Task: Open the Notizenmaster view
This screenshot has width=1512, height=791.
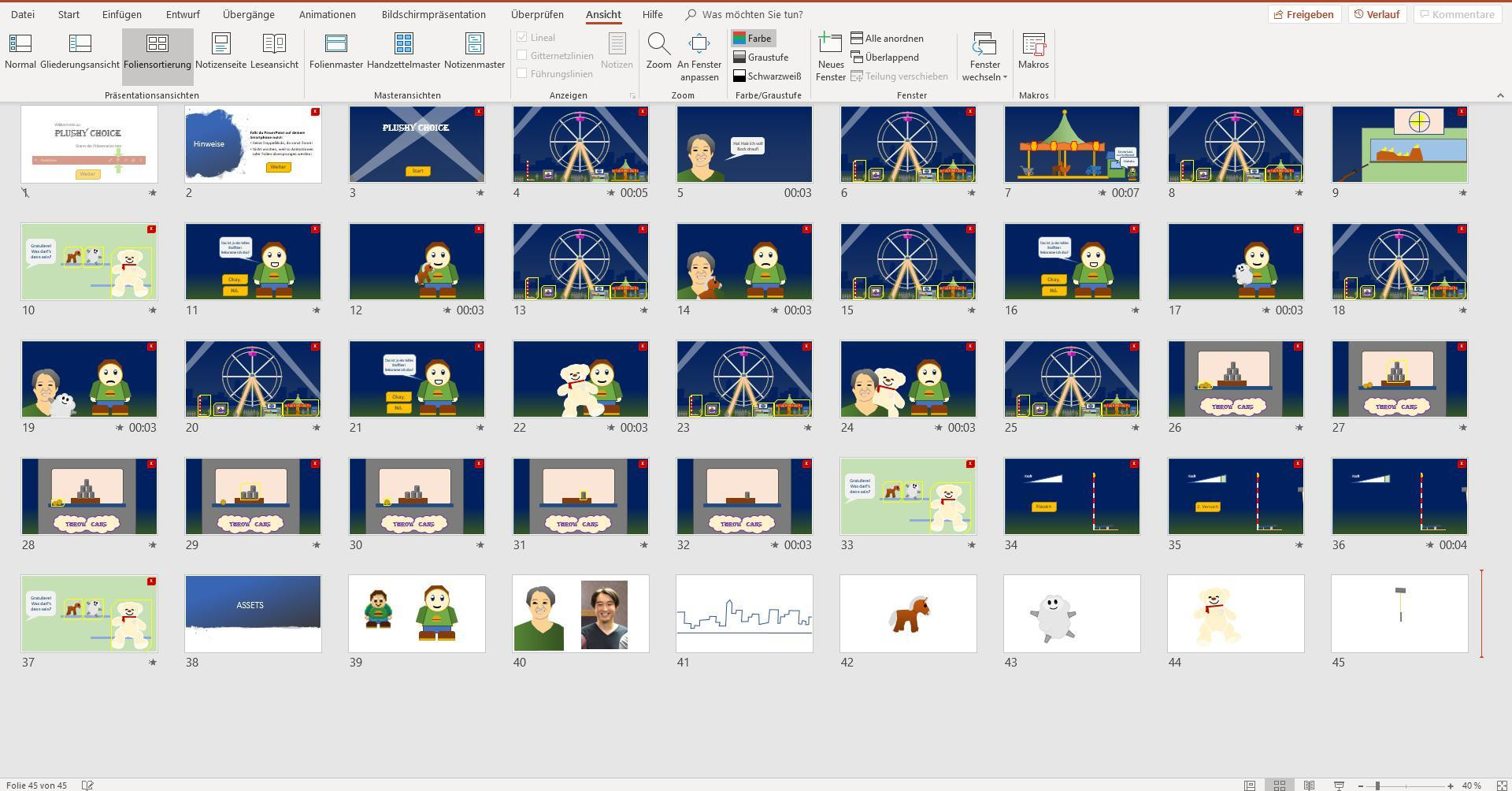Action: [x=474, y=52]
